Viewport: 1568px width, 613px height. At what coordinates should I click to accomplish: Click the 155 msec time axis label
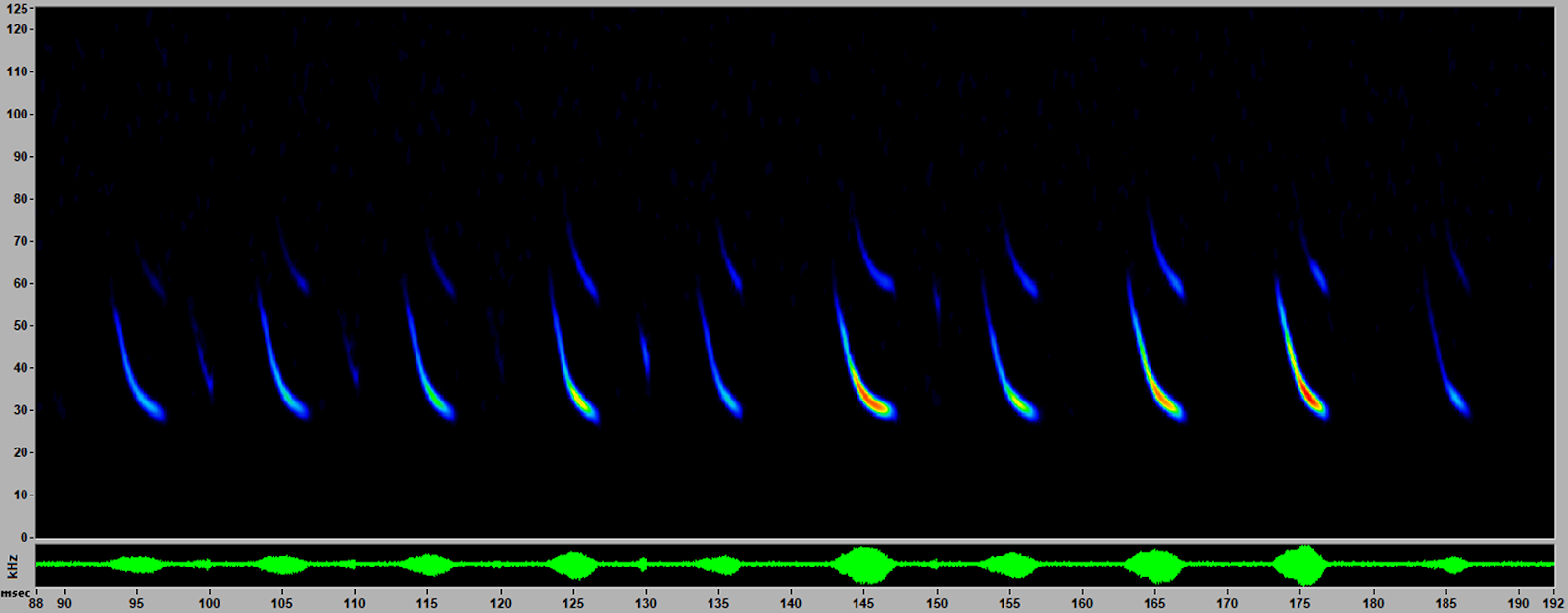coord(1009,603)
